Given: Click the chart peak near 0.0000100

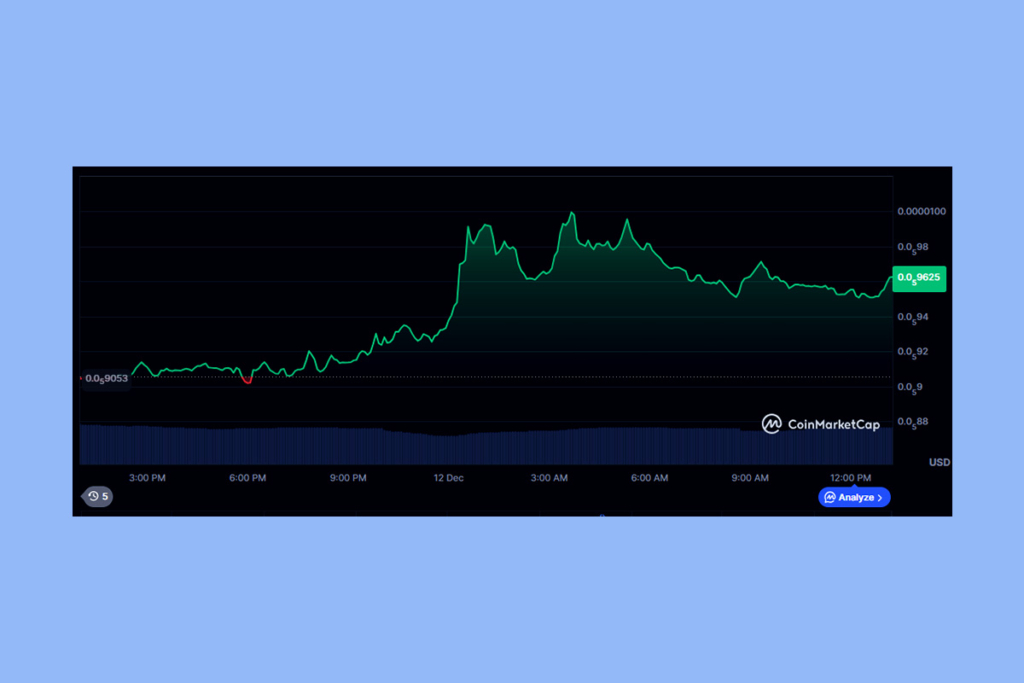Looking at the screenshot, I should point(573,211).
